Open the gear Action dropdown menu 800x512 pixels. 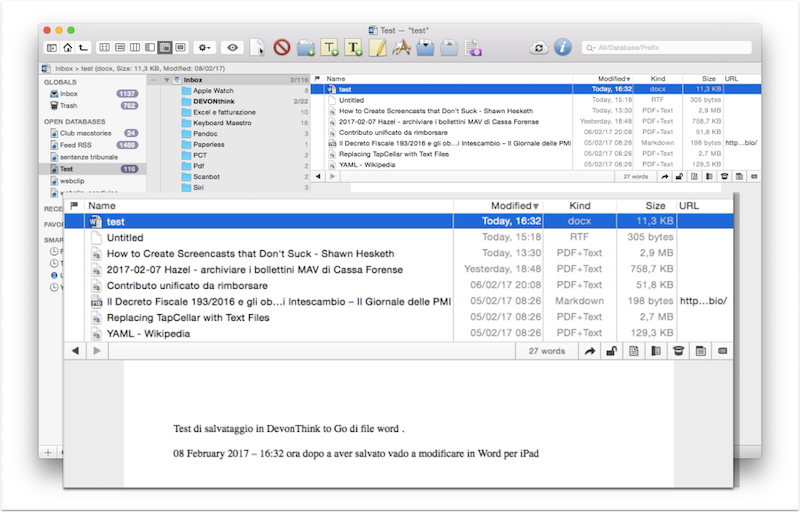205,47
